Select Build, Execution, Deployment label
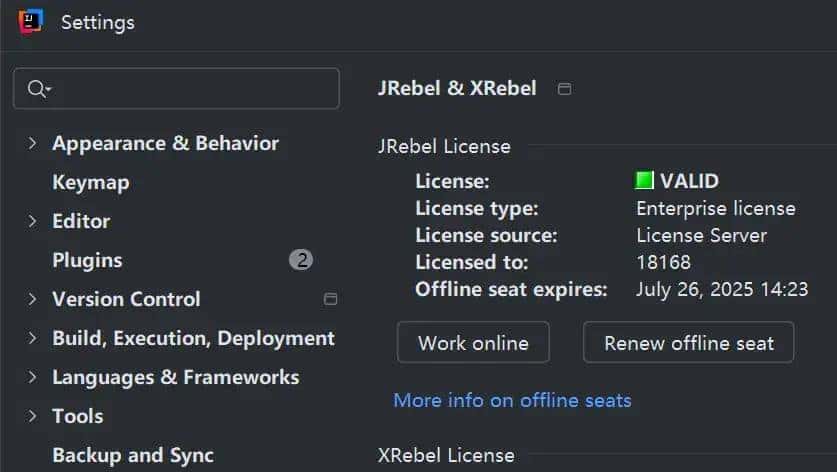This screenshot has height=472, width=837. [194, 338]
